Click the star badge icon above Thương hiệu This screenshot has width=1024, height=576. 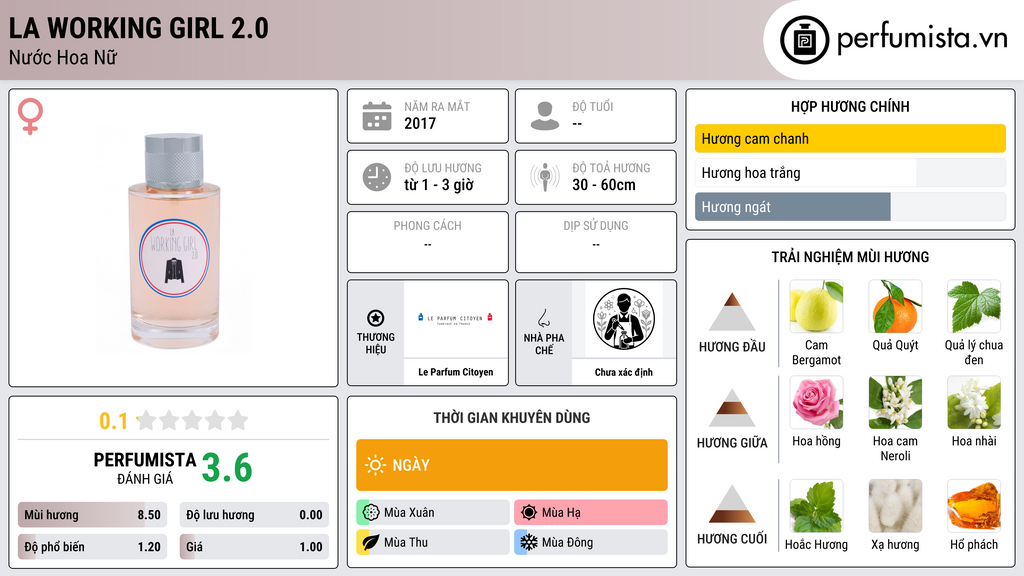376,318
